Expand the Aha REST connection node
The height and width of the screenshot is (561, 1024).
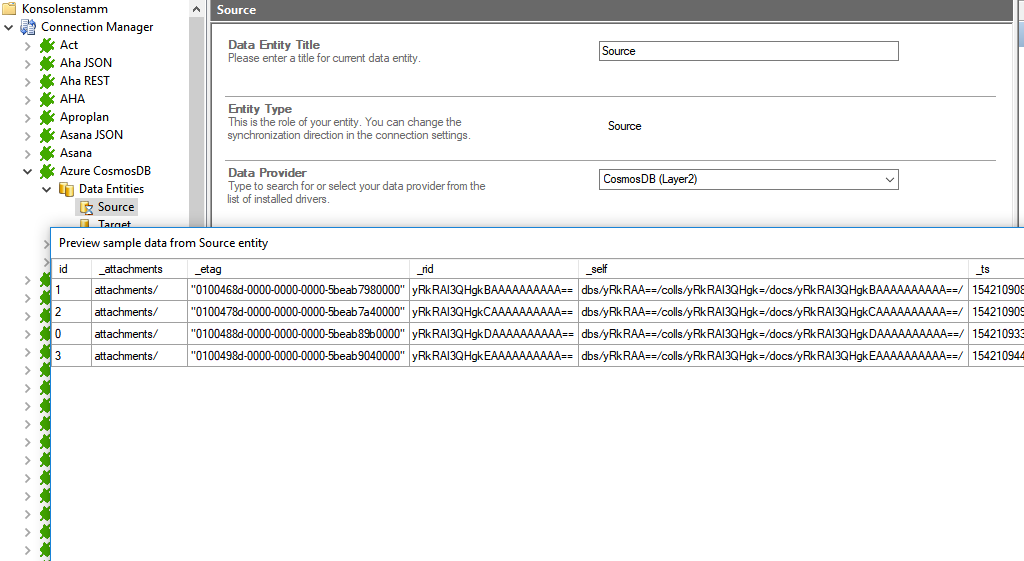coord(28,81)
